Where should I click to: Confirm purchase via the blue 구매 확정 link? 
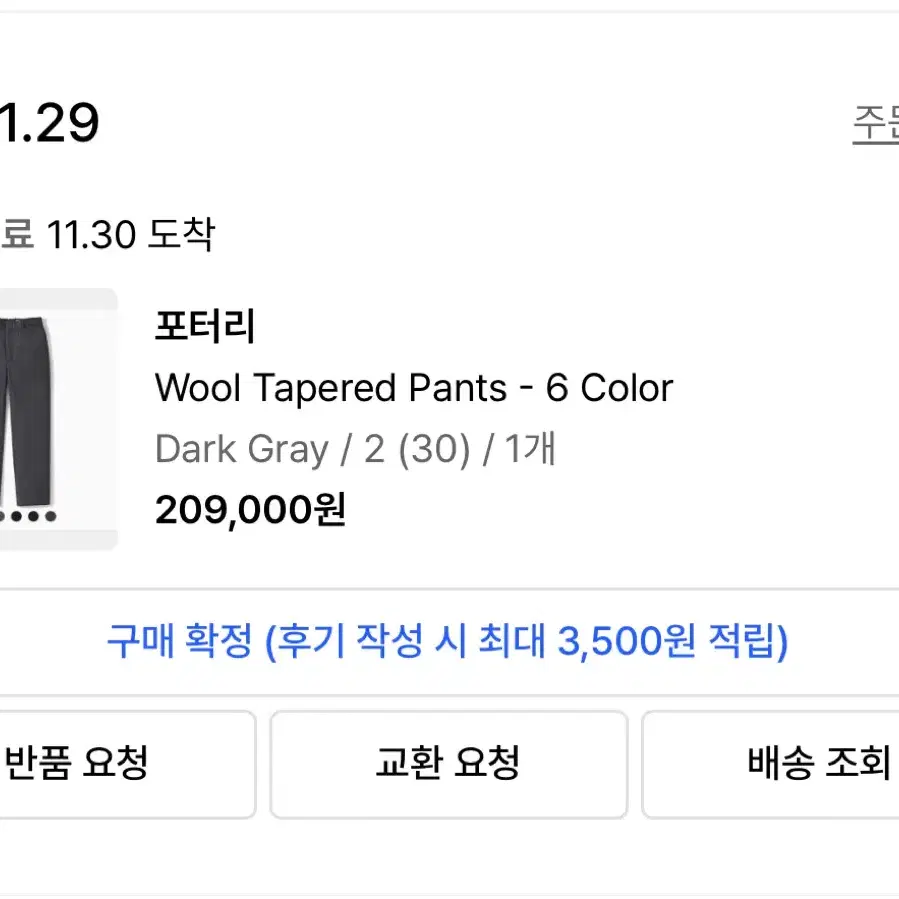[x=448, y=640]
